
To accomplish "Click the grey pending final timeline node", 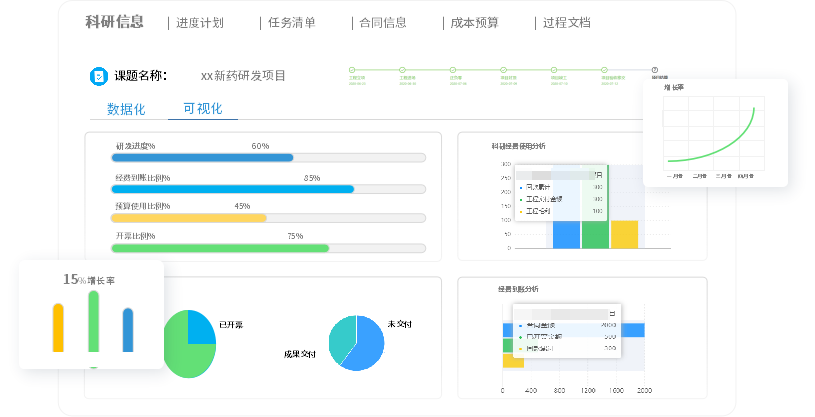I will pos(654,70).
